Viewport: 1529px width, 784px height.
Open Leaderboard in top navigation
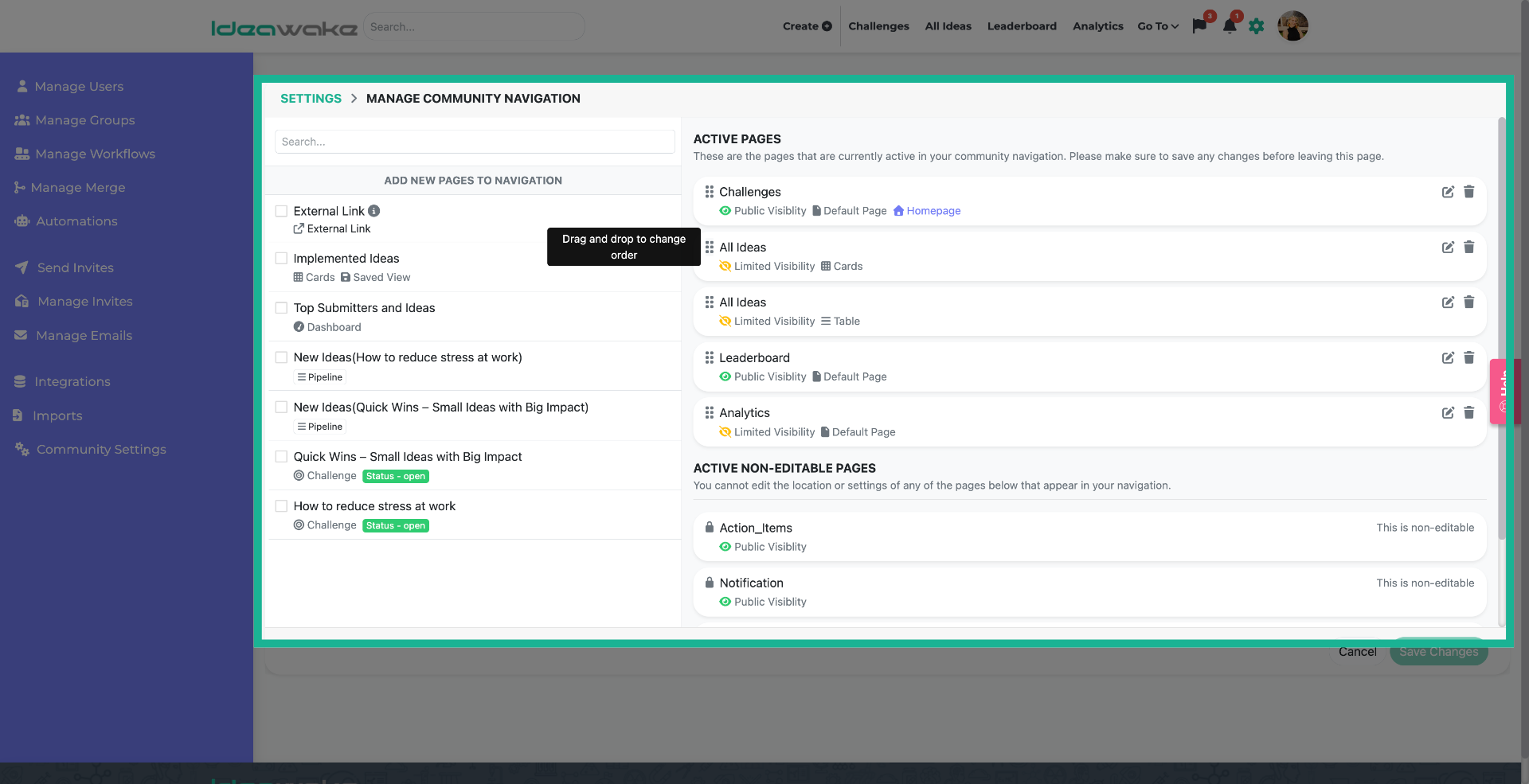pos(1022,26)
